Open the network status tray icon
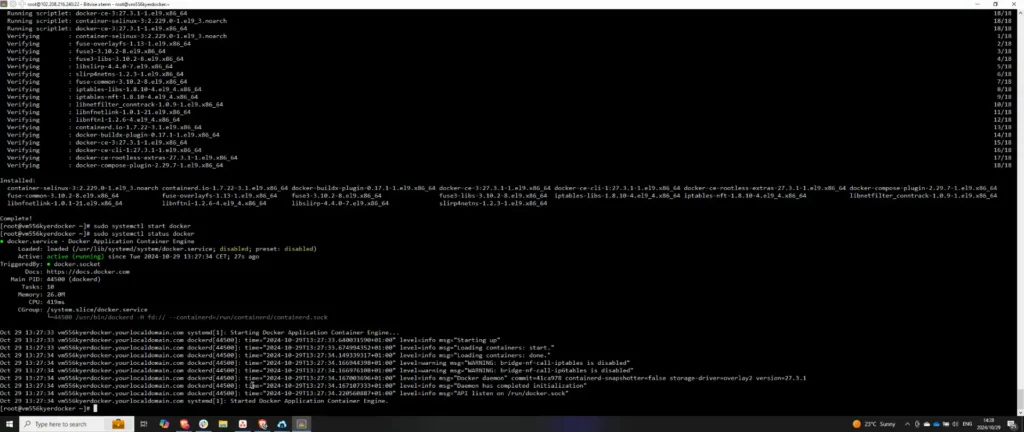Image resolution: width=1024 pixels, height=432 pixels. pyautogui.click(x=945, y=424)
